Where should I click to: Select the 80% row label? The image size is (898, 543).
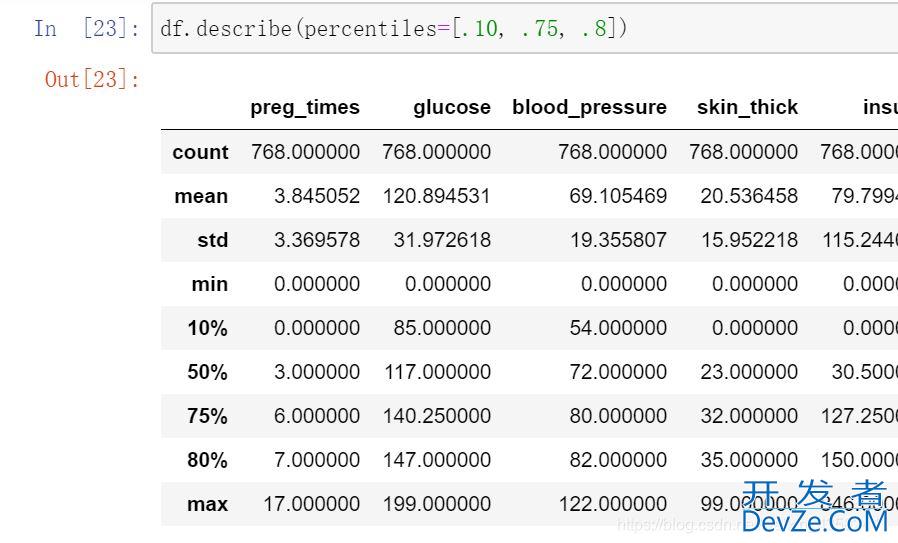[207, 460]
